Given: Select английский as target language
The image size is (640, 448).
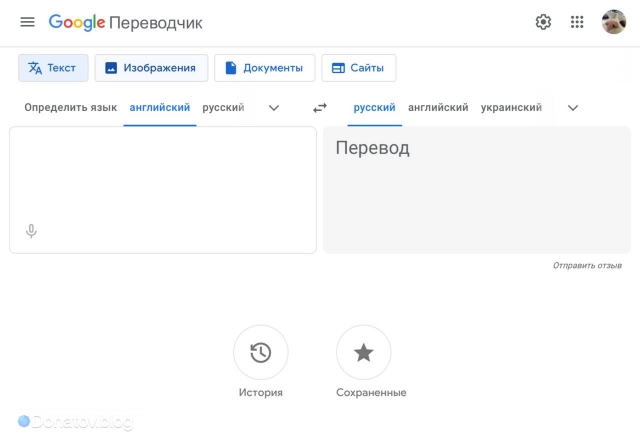Looking at the screenshot, I should pyautogui.click(x=438, y=108).
